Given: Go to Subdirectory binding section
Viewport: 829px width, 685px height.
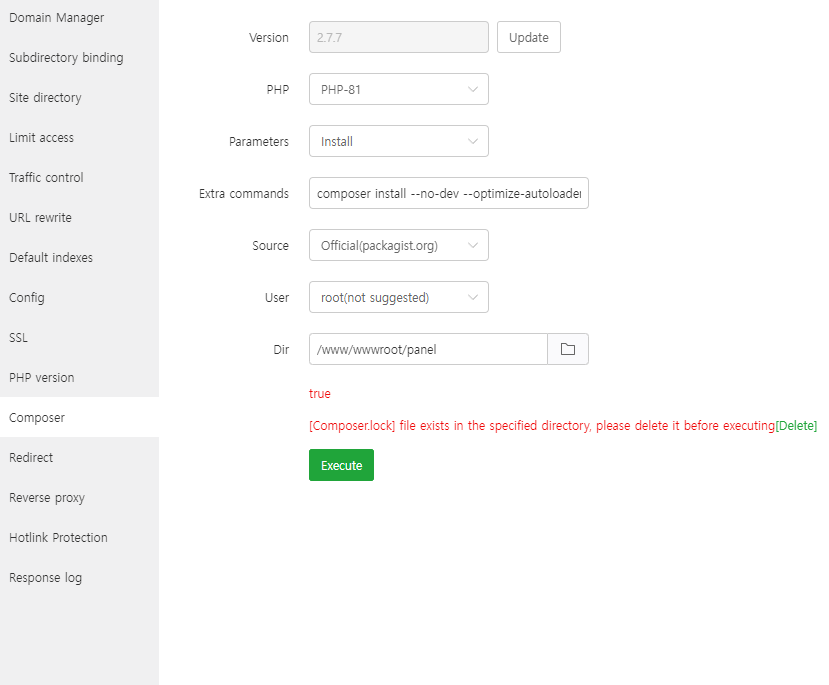Looking at the screenshot, I should click(x=66, y=58).
